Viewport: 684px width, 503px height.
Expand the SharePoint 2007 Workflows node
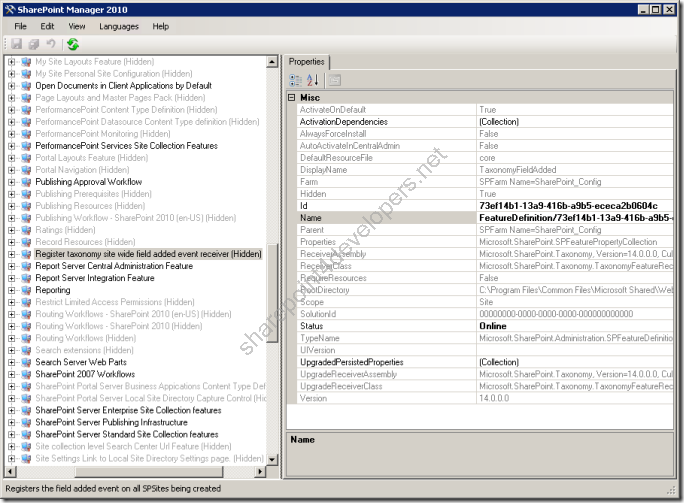coord(12,374)
